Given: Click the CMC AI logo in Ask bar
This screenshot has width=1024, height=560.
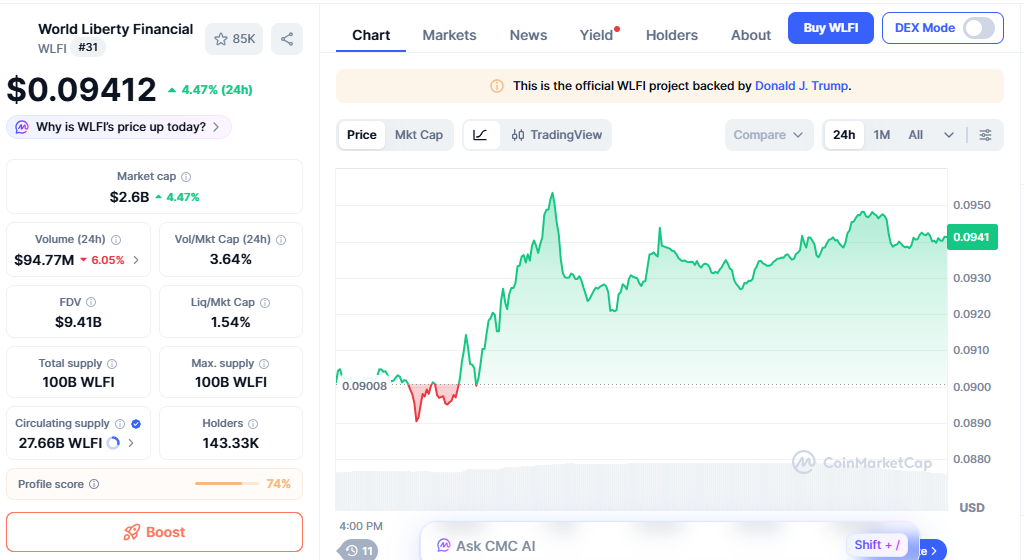Looking at the screenshot, I should pos(443,546).
